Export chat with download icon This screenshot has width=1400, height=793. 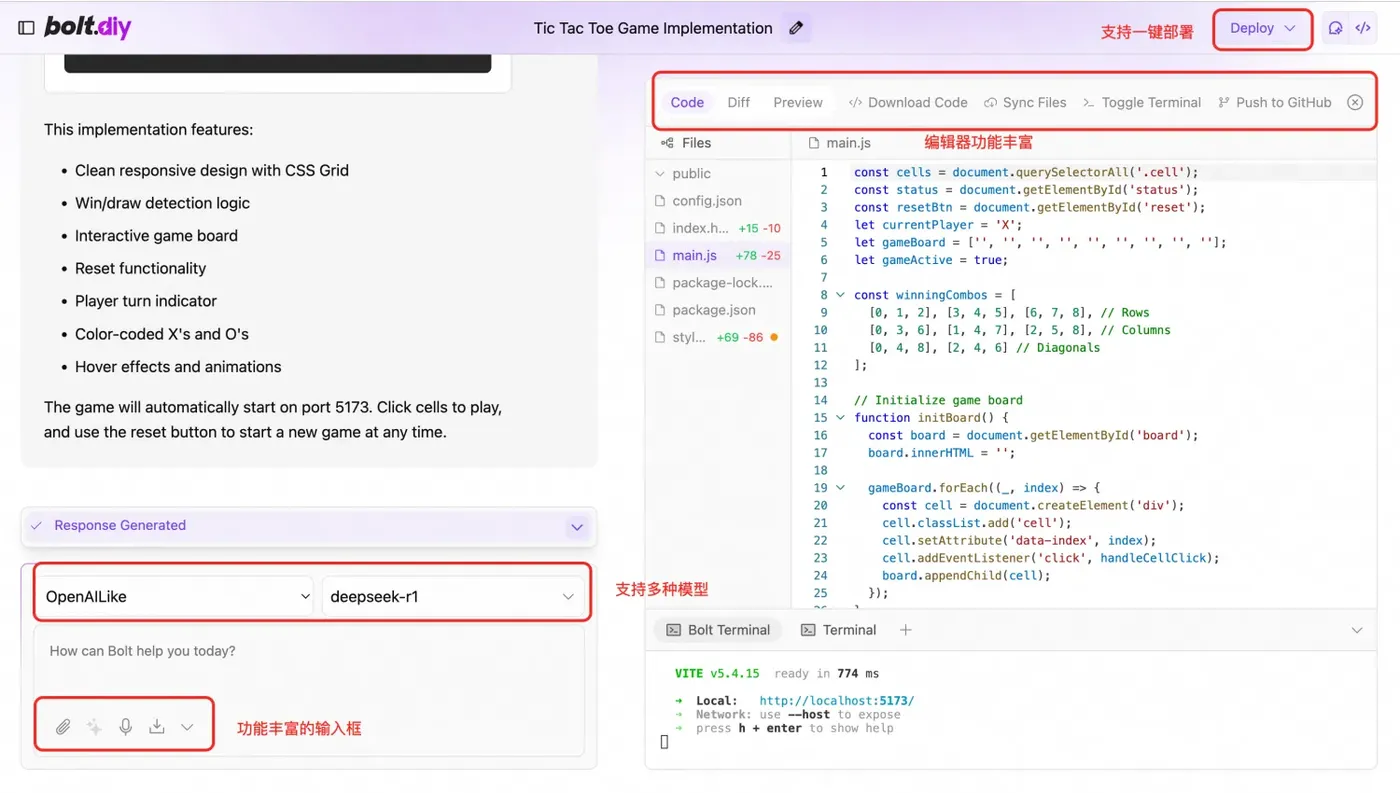pos(156,727)
